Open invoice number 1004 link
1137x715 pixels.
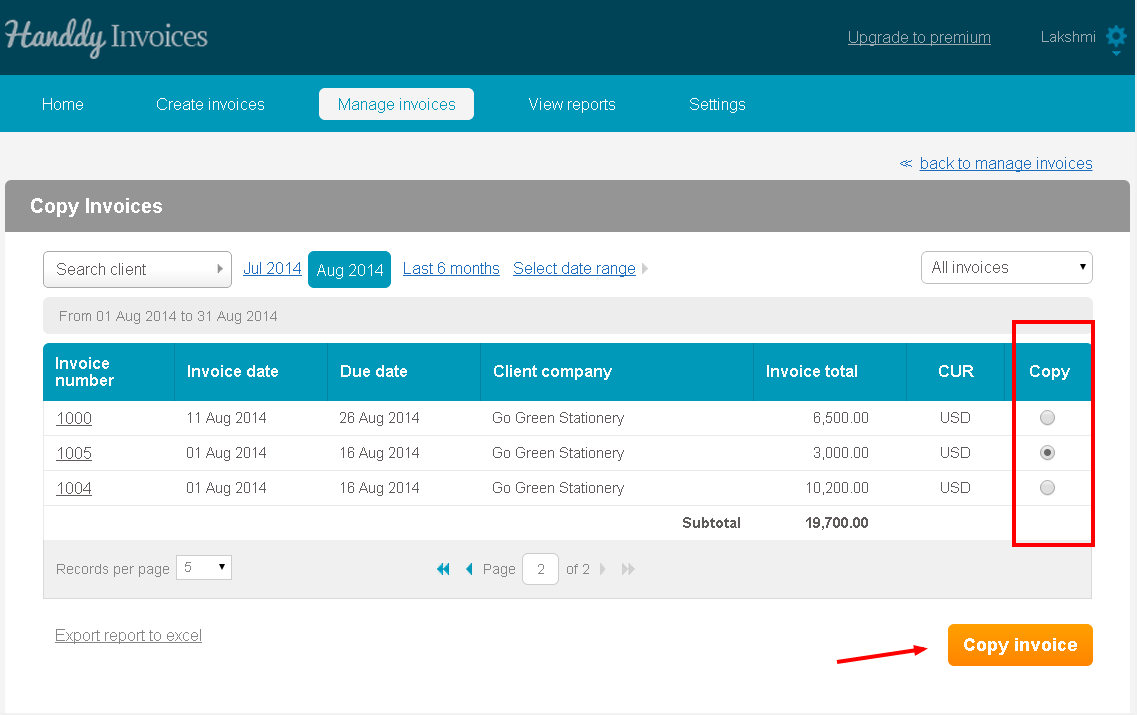pos(74,488)
